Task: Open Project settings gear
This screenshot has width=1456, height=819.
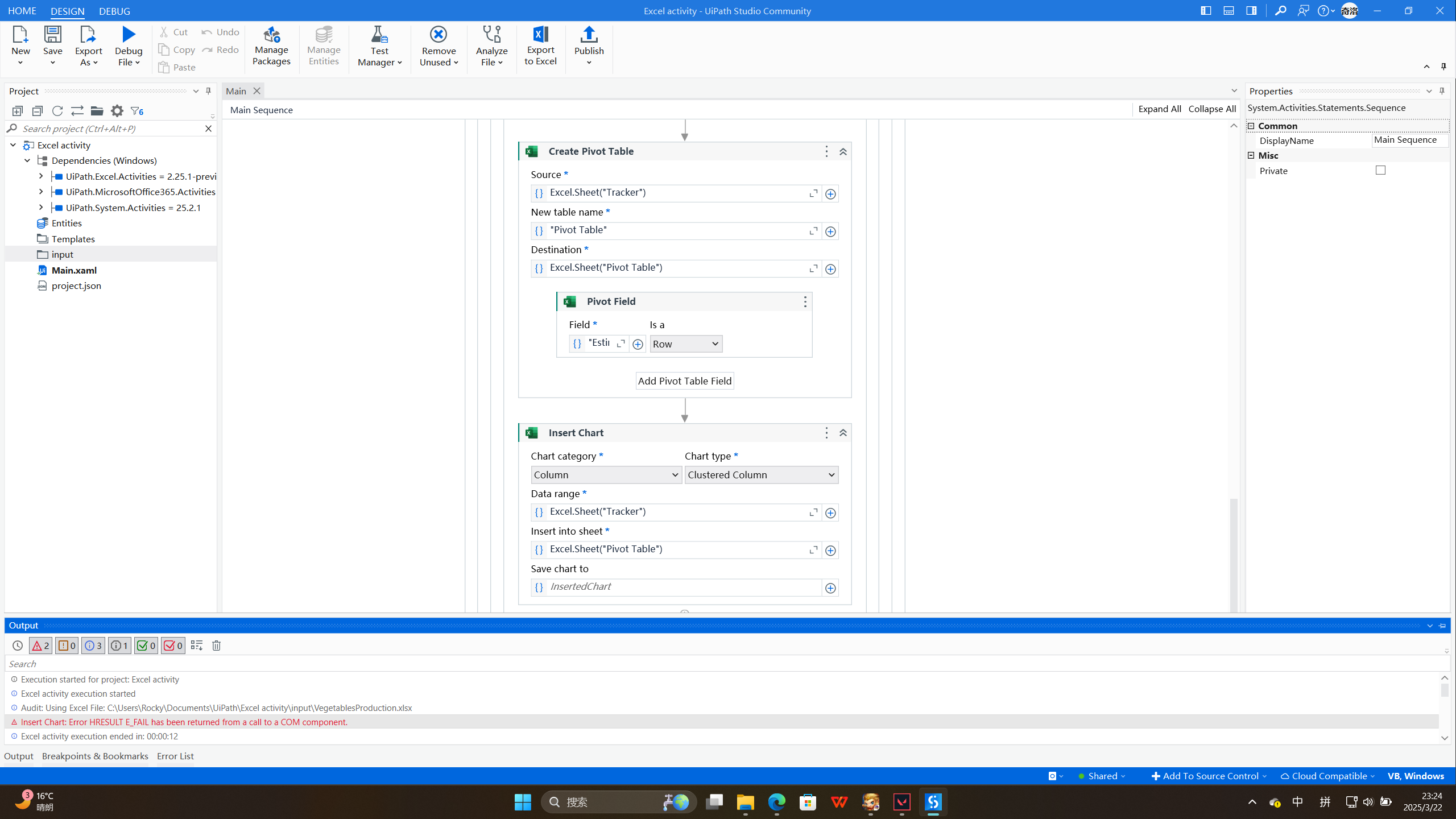Action: (117, 111)
